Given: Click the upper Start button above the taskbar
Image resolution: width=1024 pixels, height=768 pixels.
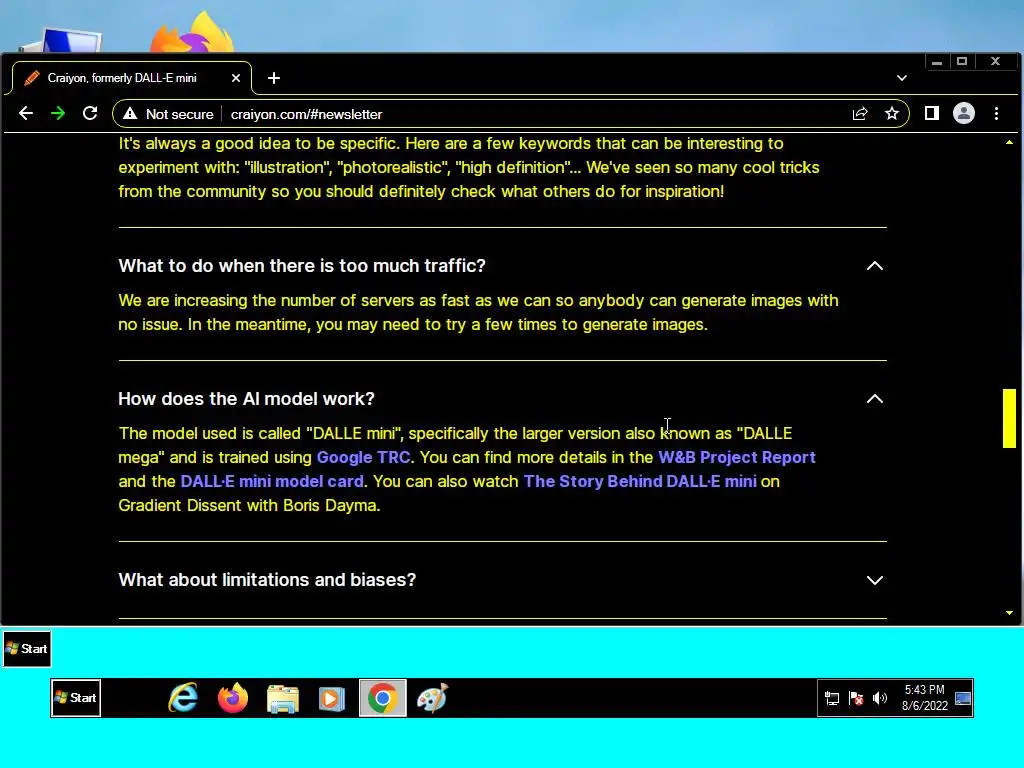Looking at the screenshot, I should click(27, 648).
